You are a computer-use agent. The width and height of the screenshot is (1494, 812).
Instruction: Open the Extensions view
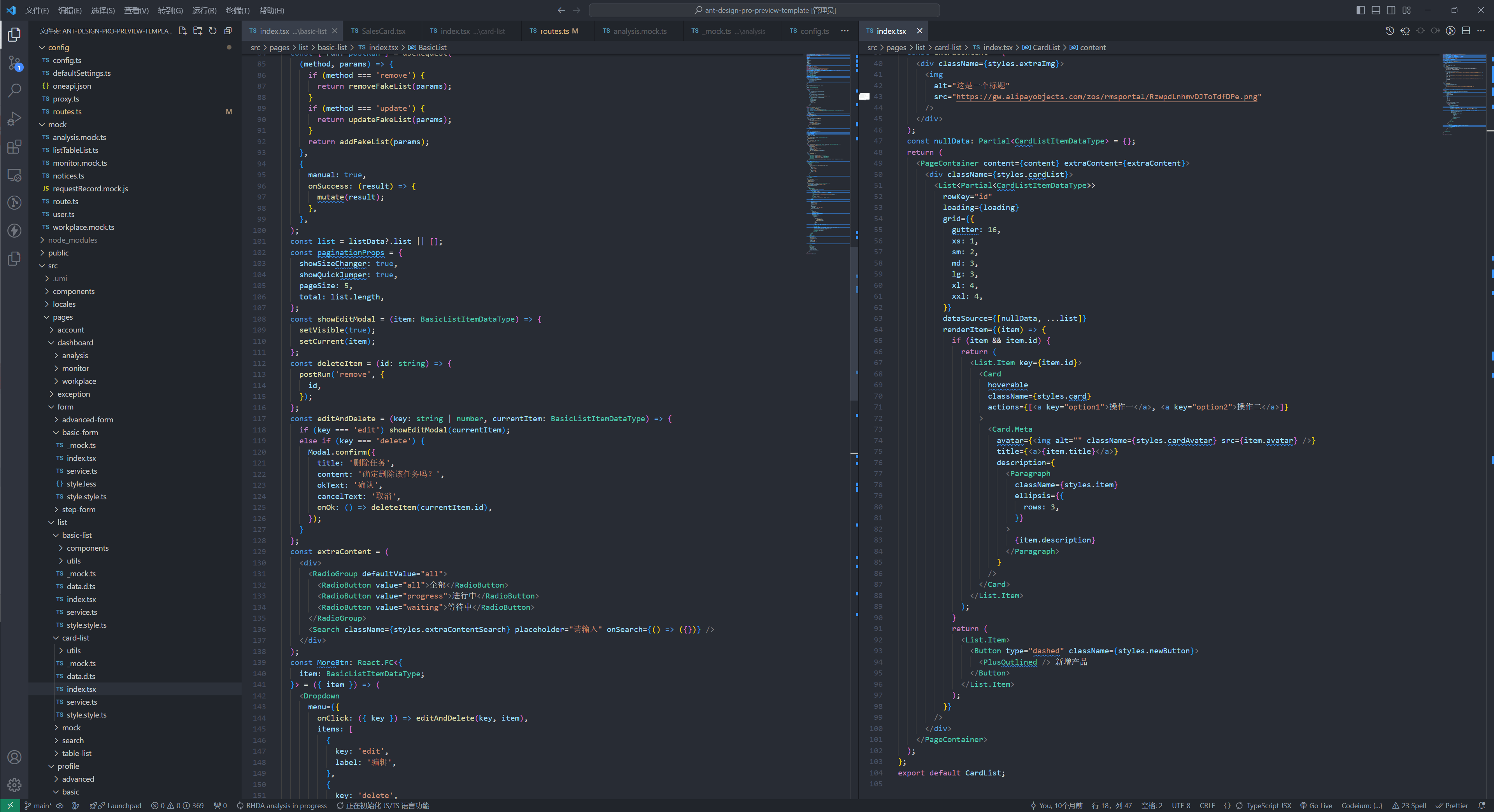coord(14,147)
